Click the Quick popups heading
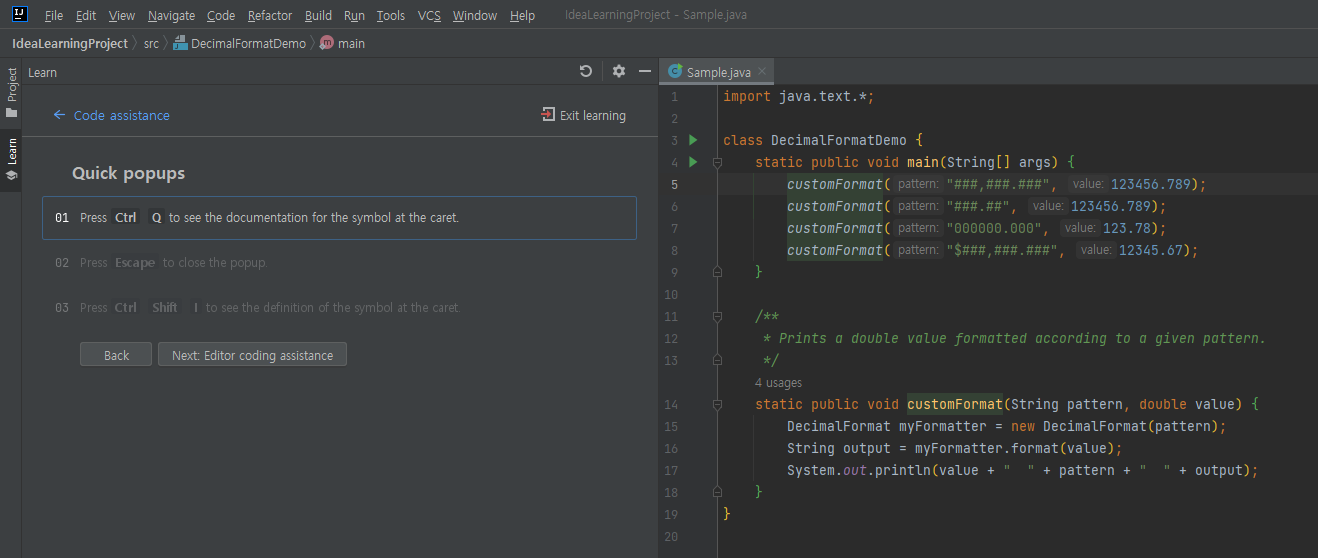 pyautogui.click(x=128, y=174)
